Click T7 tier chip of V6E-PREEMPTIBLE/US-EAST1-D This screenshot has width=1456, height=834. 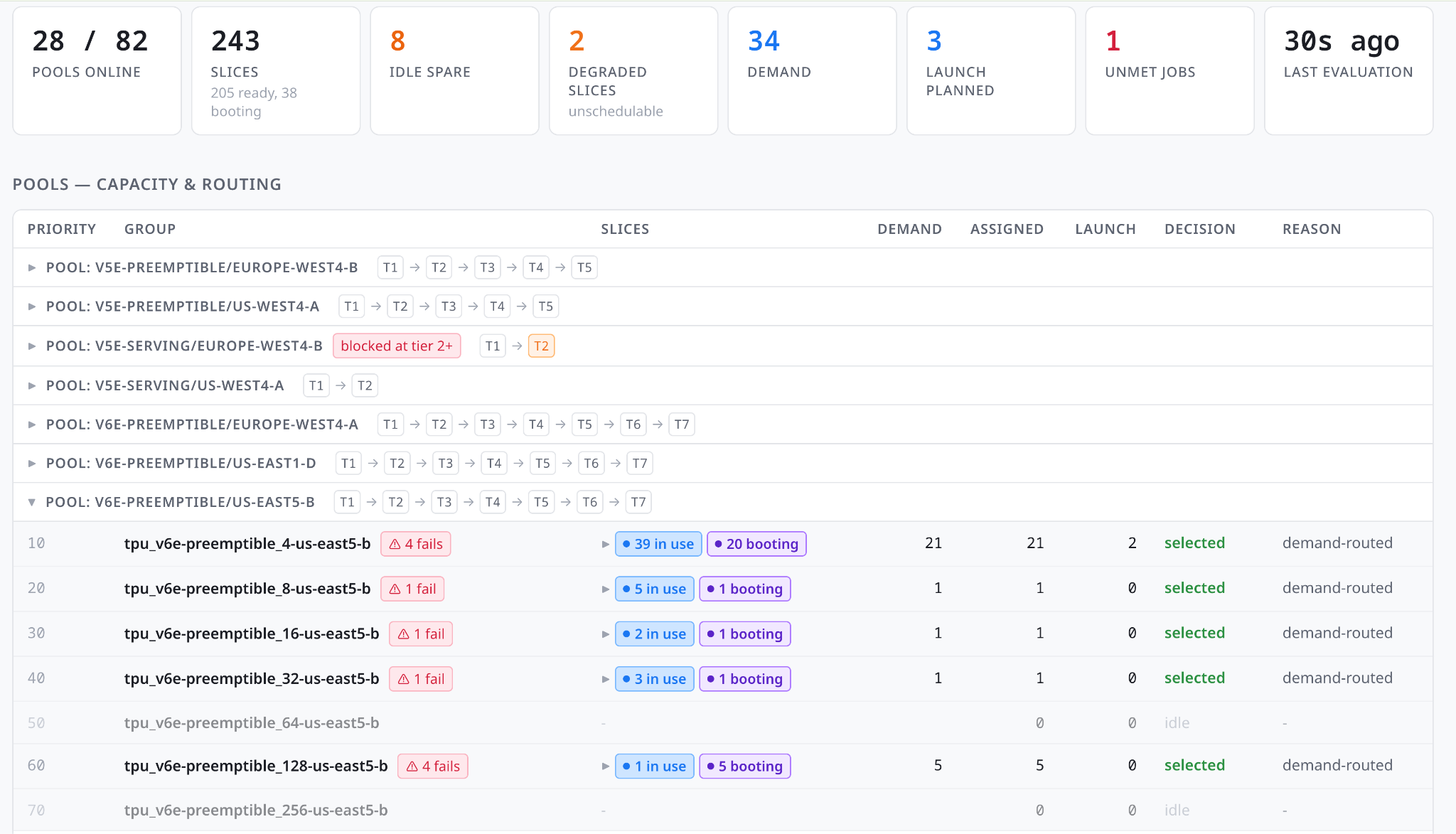click(640, 464)
